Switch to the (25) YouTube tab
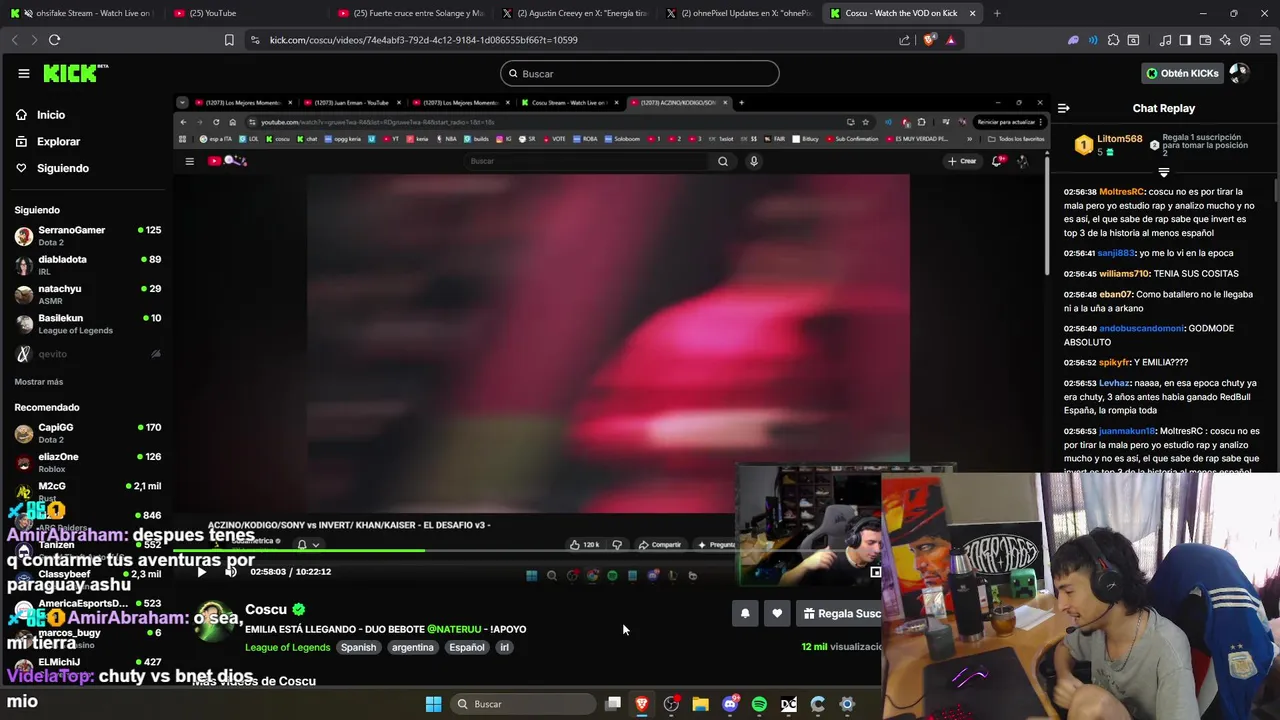 click(245, 13)
